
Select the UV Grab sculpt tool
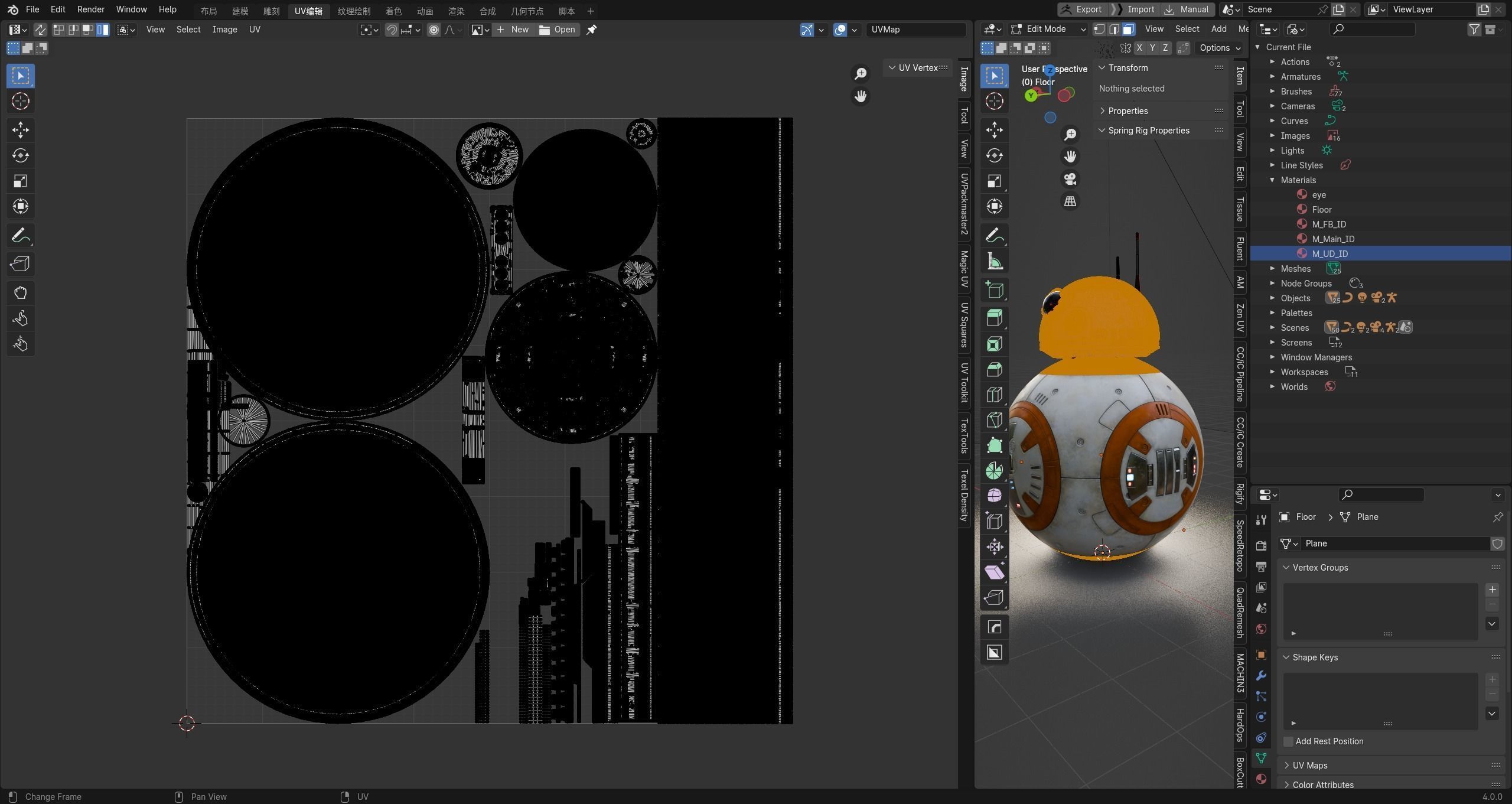click(x=21, y=293)
